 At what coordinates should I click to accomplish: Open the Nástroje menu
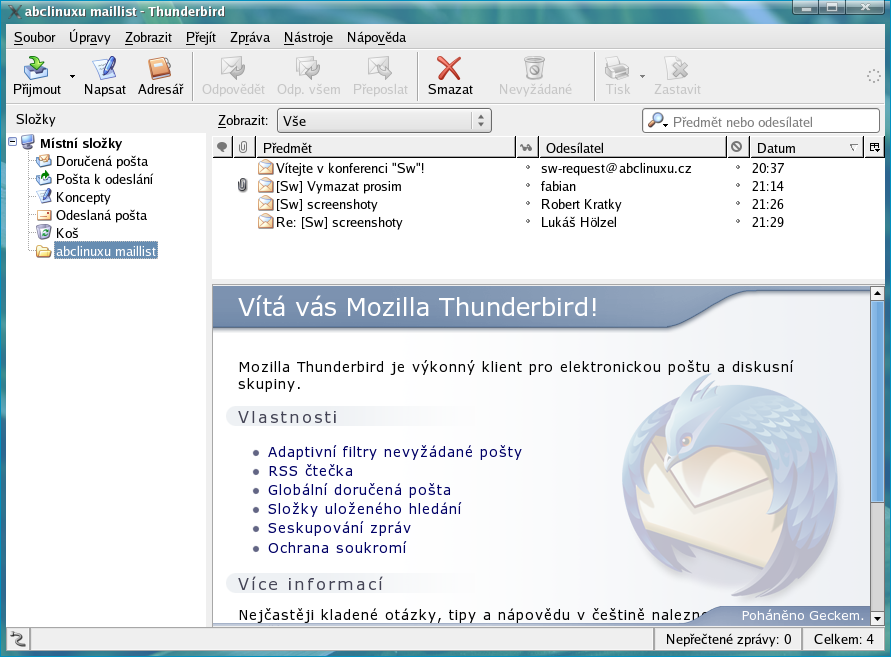(309, 38)
